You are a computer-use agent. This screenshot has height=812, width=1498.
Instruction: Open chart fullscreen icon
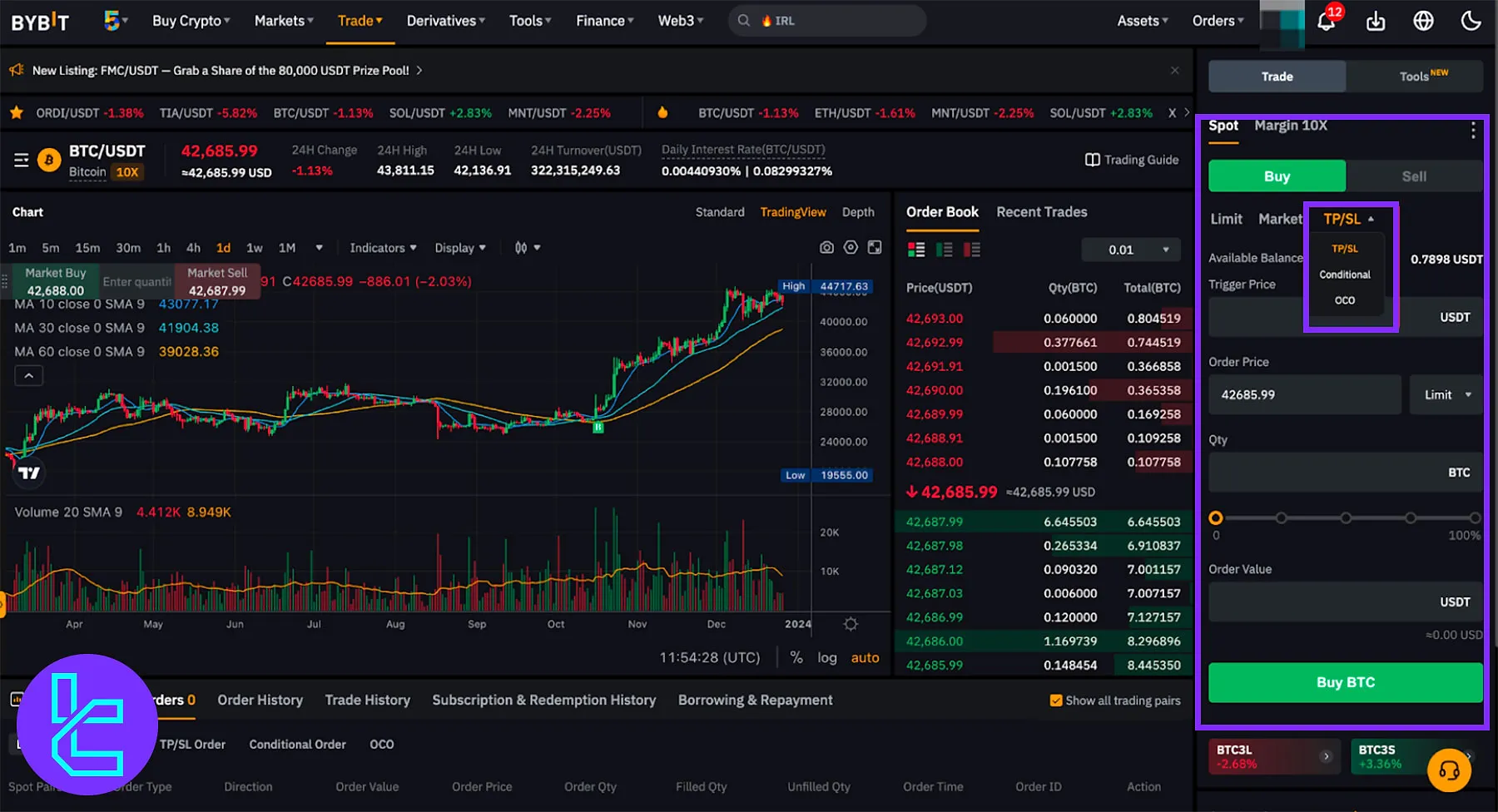pyautogui.click(x=875, y=247)
